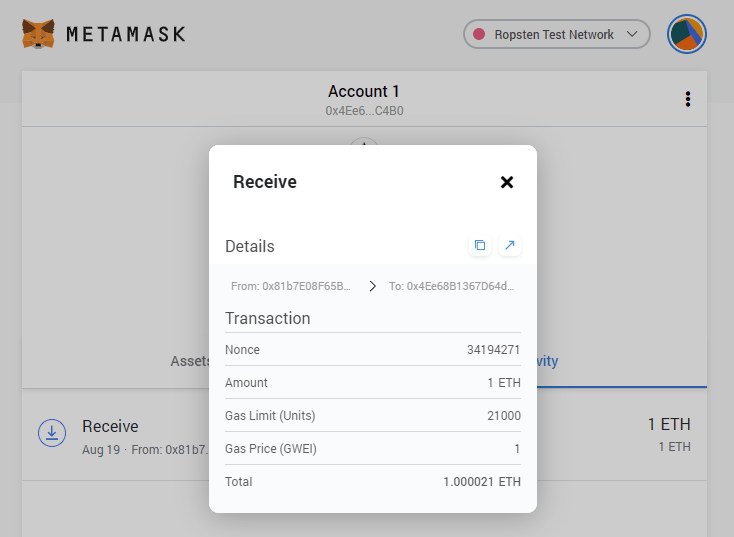
Task: Click the Transaction section heading
Action: point(268,318)
